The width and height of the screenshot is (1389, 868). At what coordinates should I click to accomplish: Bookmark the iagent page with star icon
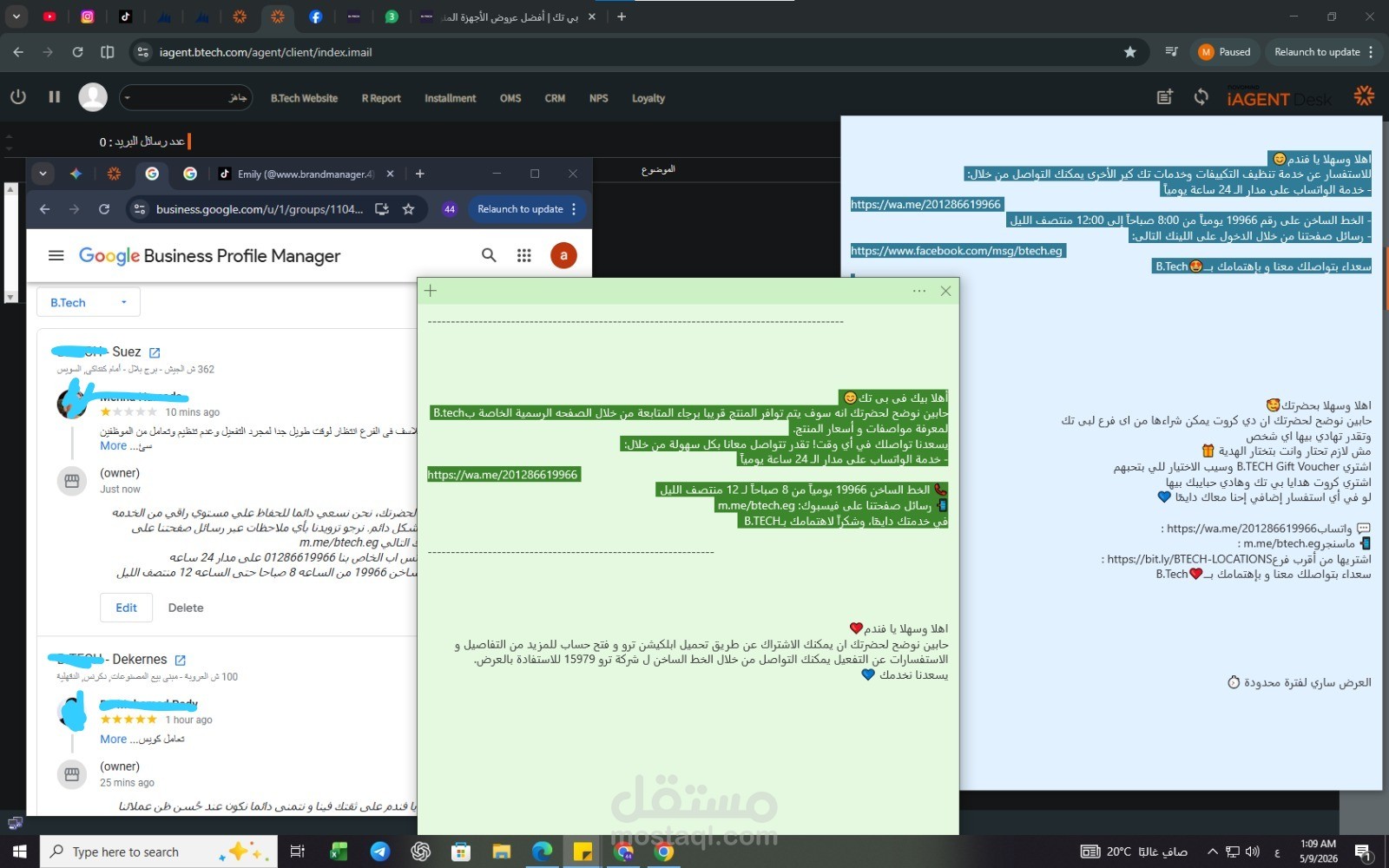pos(1130,52)
